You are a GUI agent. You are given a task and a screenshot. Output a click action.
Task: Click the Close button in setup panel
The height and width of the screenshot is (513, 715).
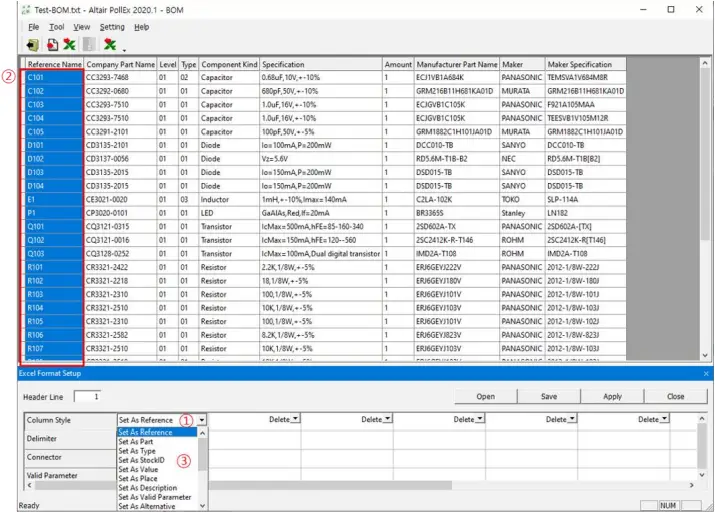tap(675, 396)
